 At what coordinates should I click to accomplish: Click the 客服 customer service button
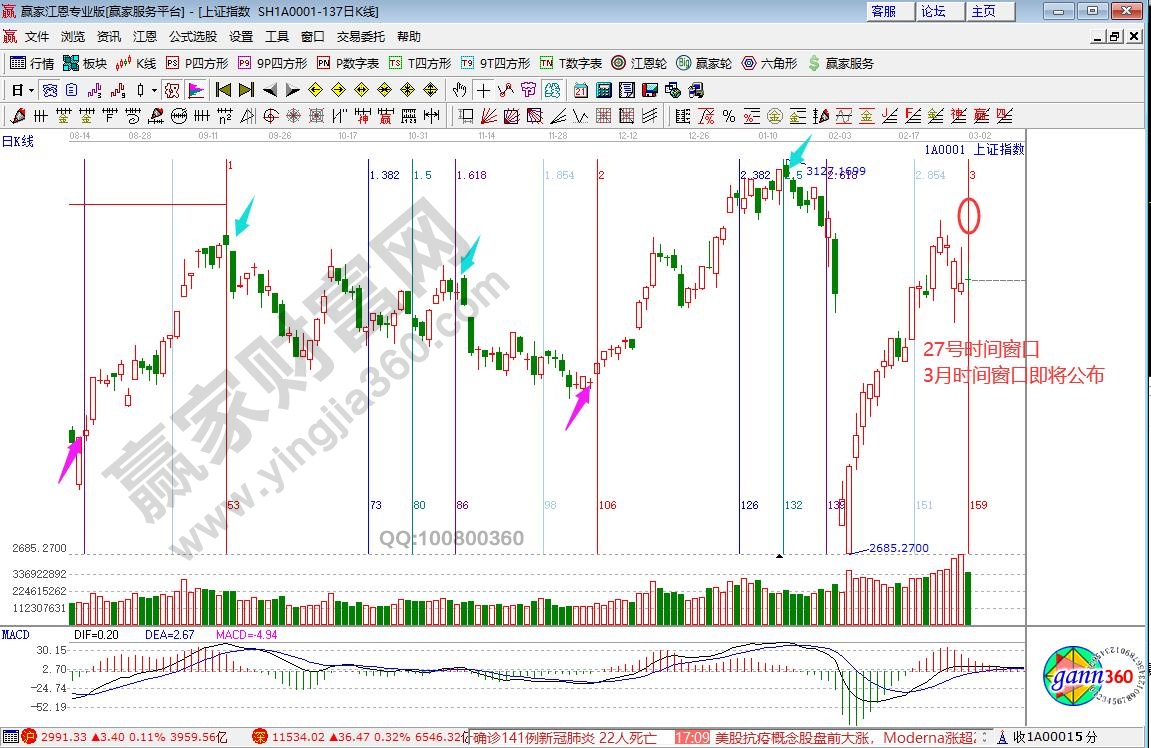pyautogui.click(x=884, y=11)
